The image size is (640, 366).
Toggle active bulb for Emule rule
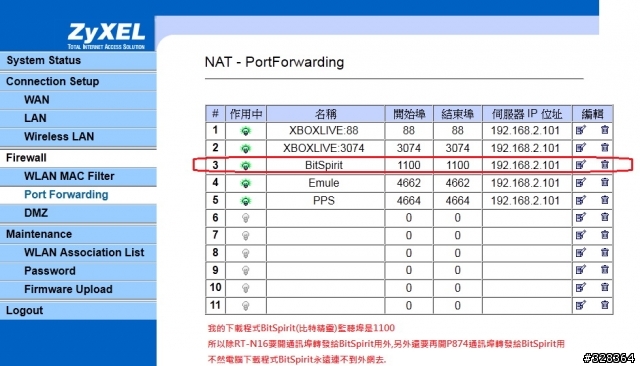pyautogui.click(x=246, y=183)
